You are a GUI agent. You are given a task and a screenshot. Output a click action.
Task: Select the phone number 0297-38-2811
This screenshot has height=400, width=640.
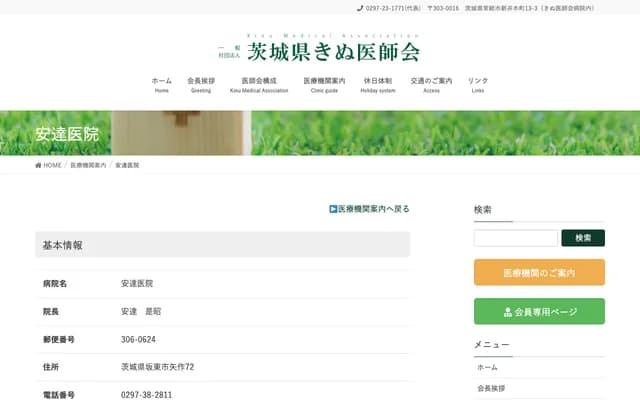click(147, 395)
